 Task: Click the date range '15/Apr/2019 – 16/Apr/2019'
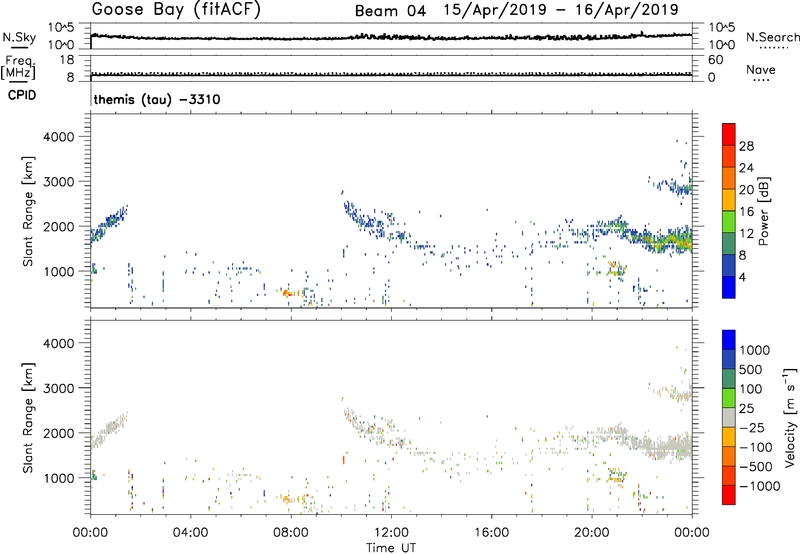coord(561,10)
